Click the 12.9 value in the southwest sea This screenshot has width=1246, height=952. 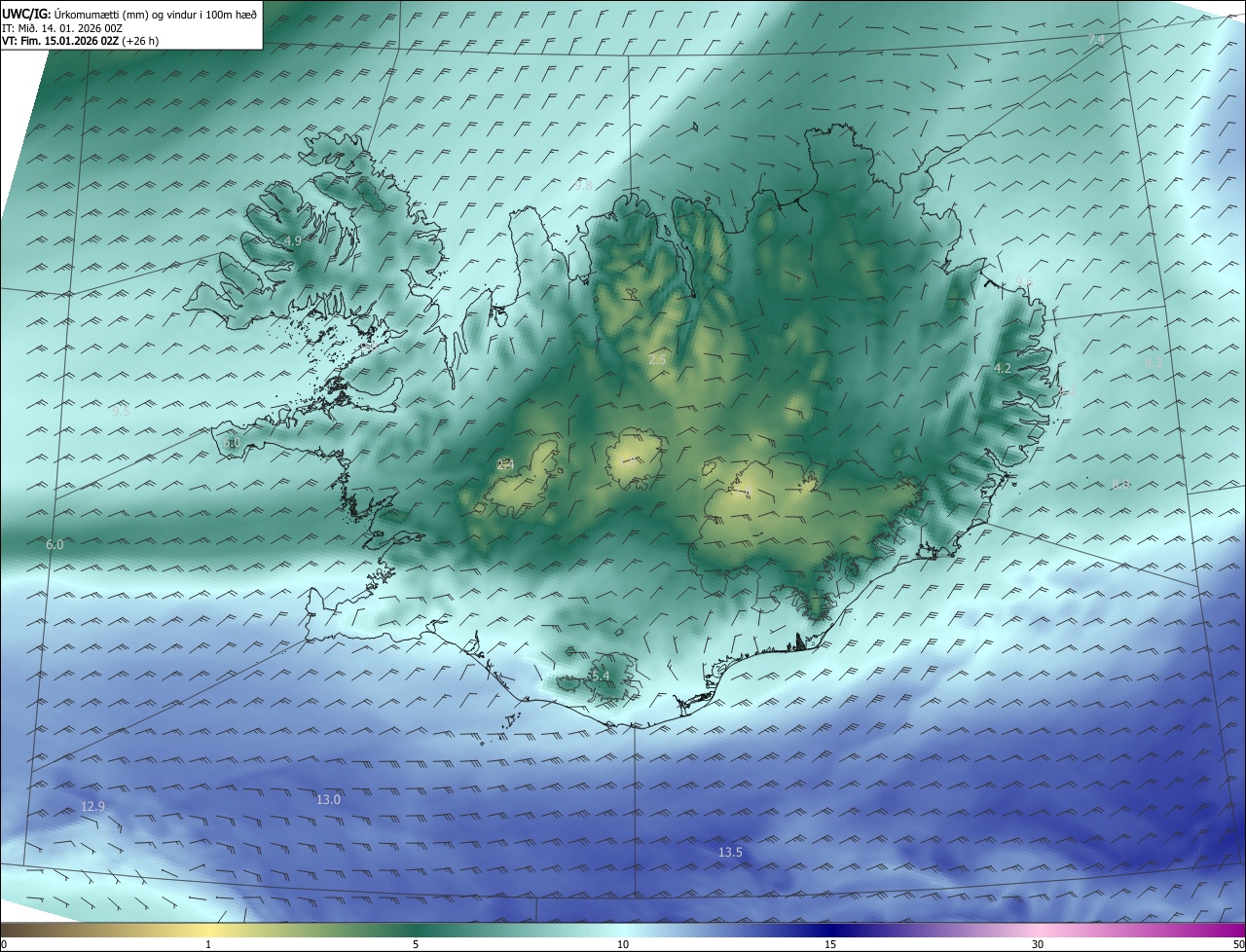point(92,806)
